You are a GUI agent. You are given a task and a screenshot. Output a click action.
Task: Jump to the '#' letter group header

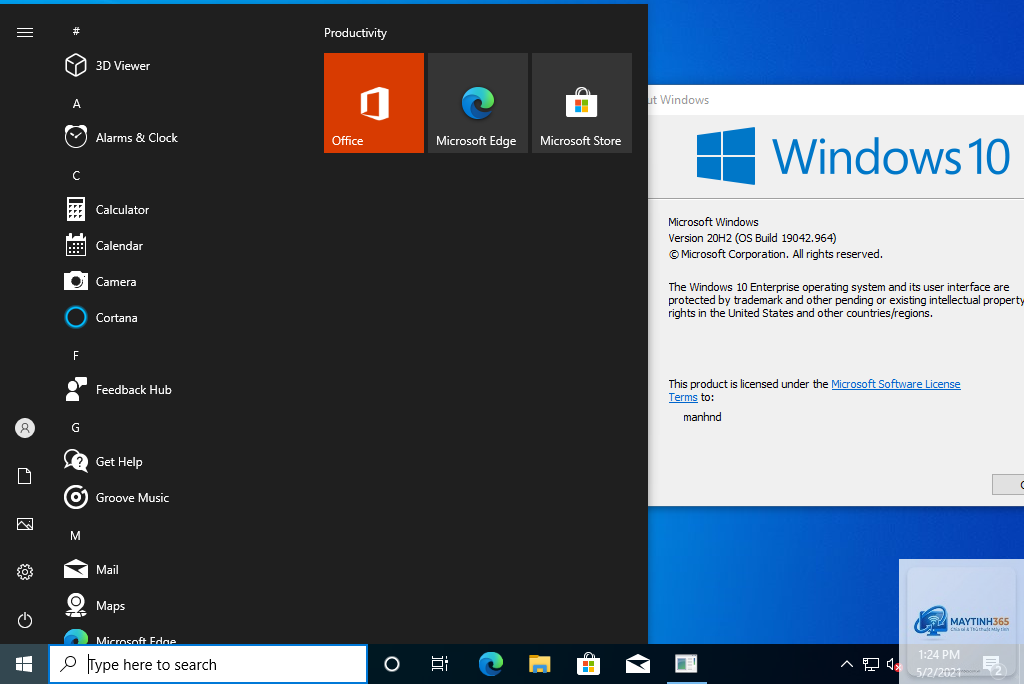tap(76, 31)
